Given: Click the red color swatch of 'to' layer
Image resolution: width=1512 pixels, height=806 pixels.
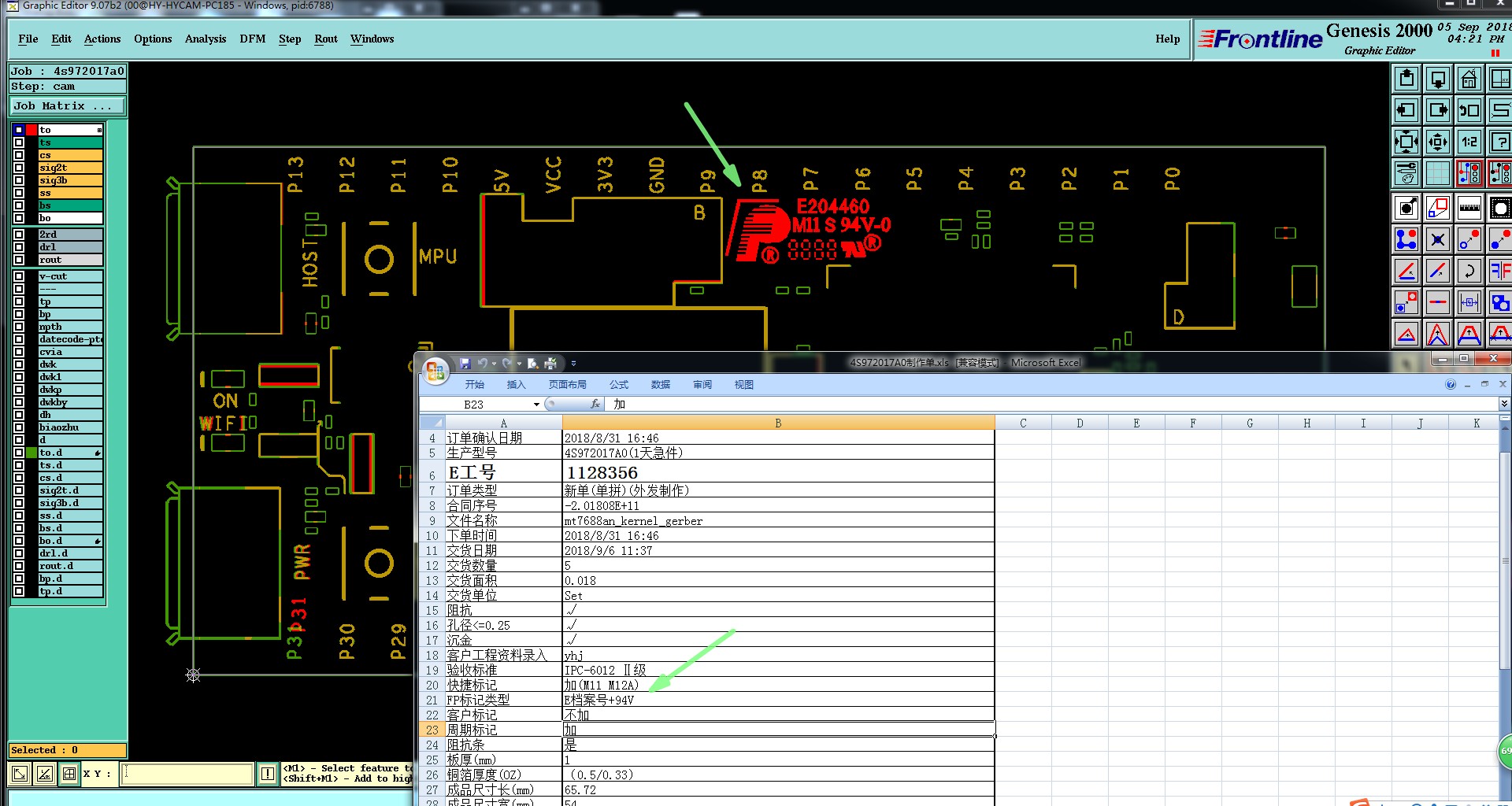Looking at the screenshot, I should pos(31,130).
